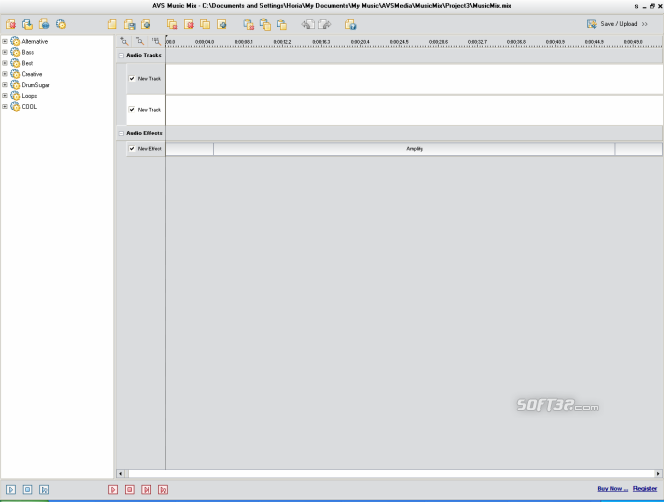Click the rightmost red fast-forward button

pyautogui.click(x=163, y=490)
